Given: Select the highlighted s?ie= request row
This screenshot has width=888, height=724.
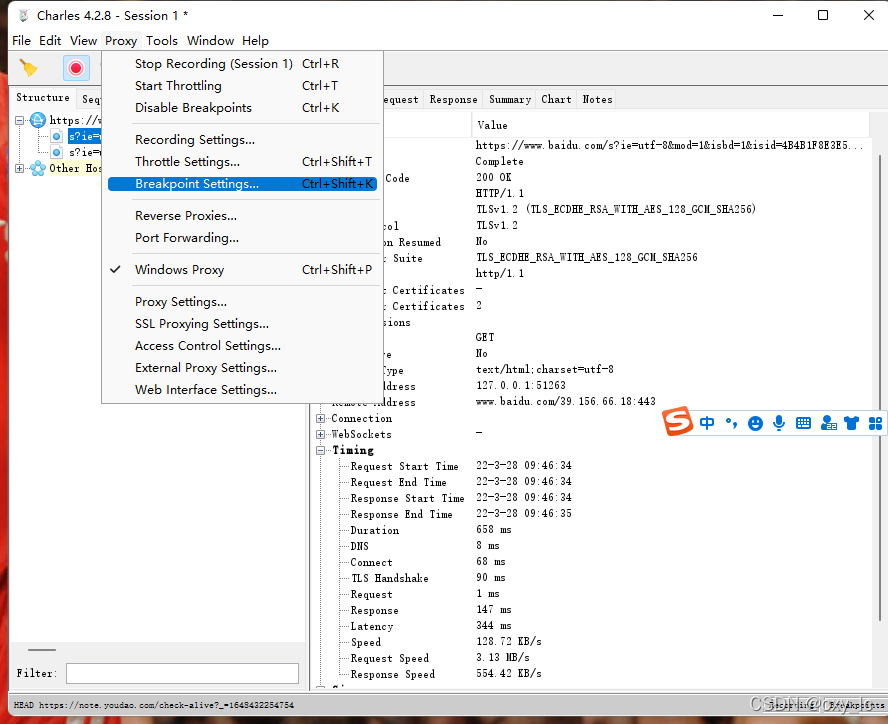Looking at the screenshot, I should 84,136.
